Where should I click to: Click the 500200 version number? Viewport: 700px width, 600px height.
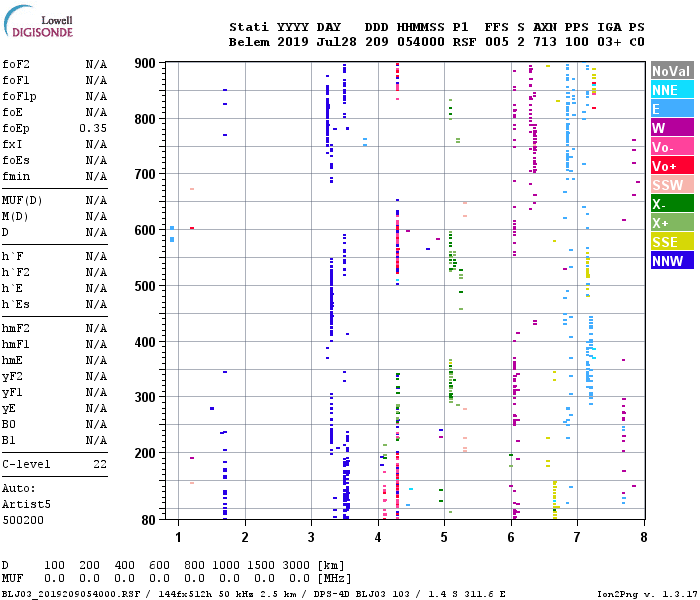click(23, 521)
